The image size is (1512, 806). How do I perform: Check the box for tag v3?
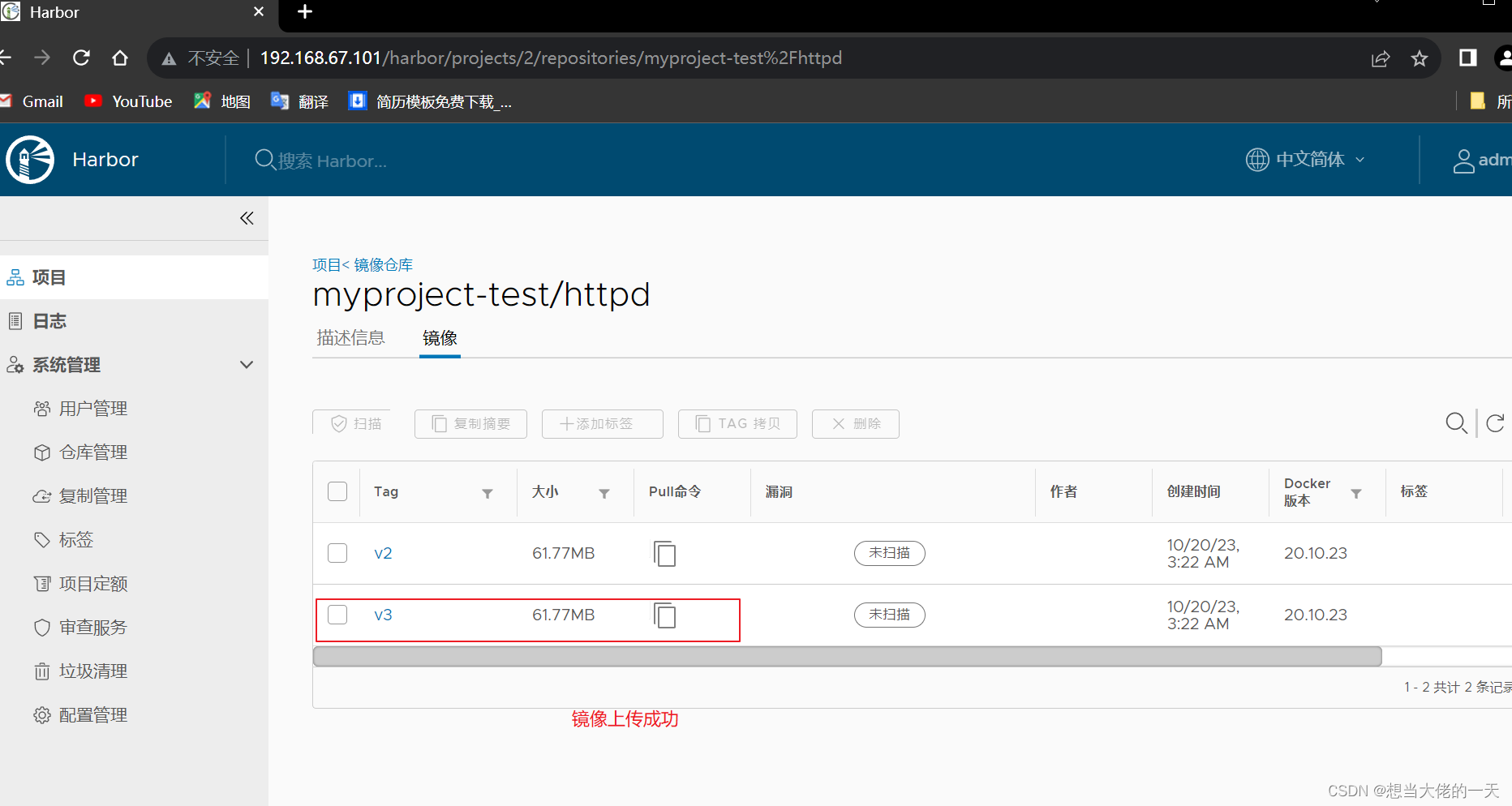point(337,615)
